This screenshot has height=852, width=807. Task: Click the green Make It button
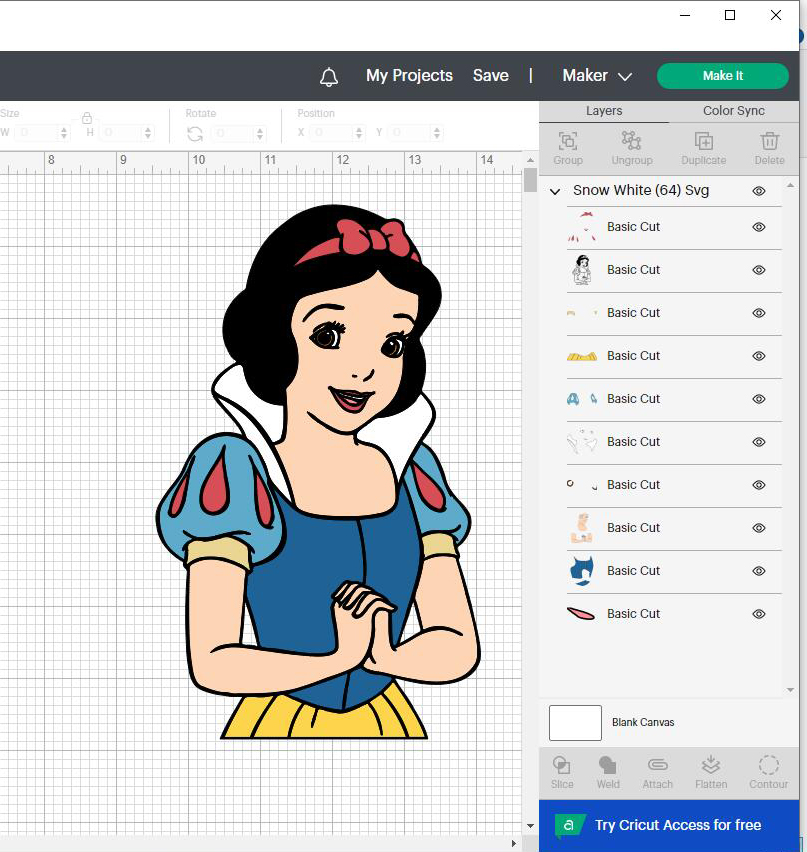click(x=723, y=76)
